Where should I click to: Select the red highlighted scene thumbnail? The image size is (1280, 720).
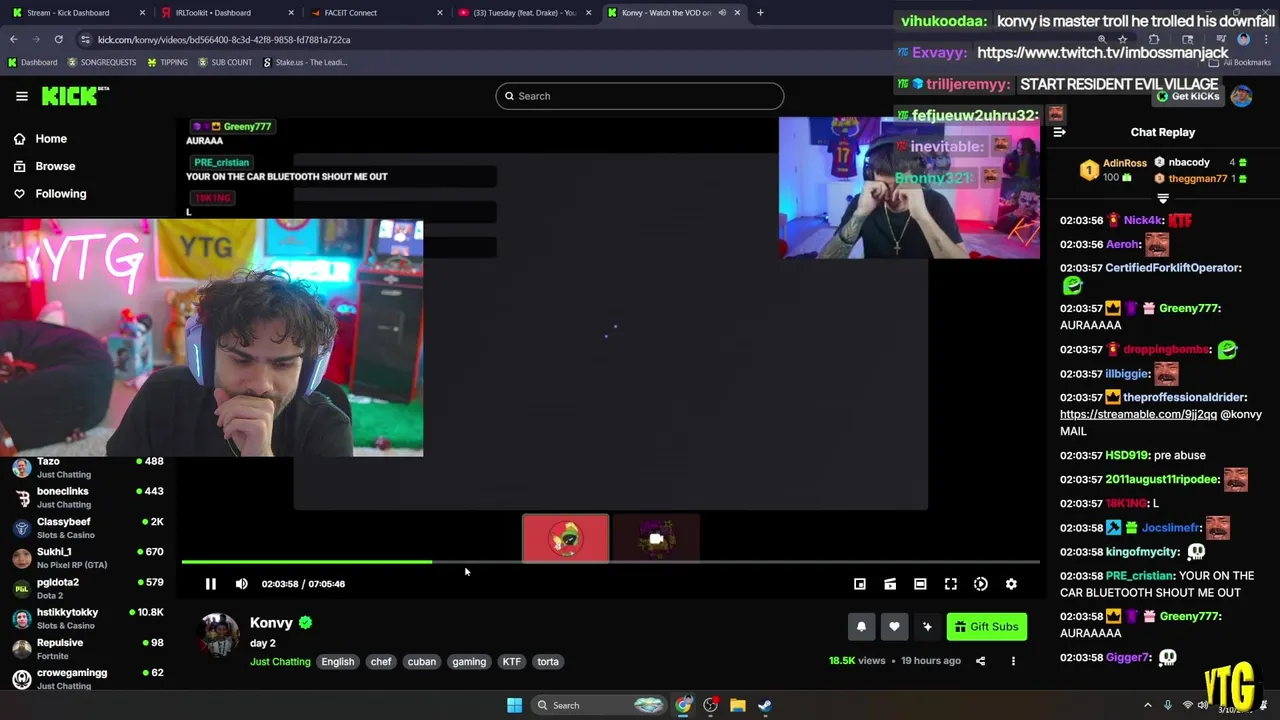pos(565,538)
